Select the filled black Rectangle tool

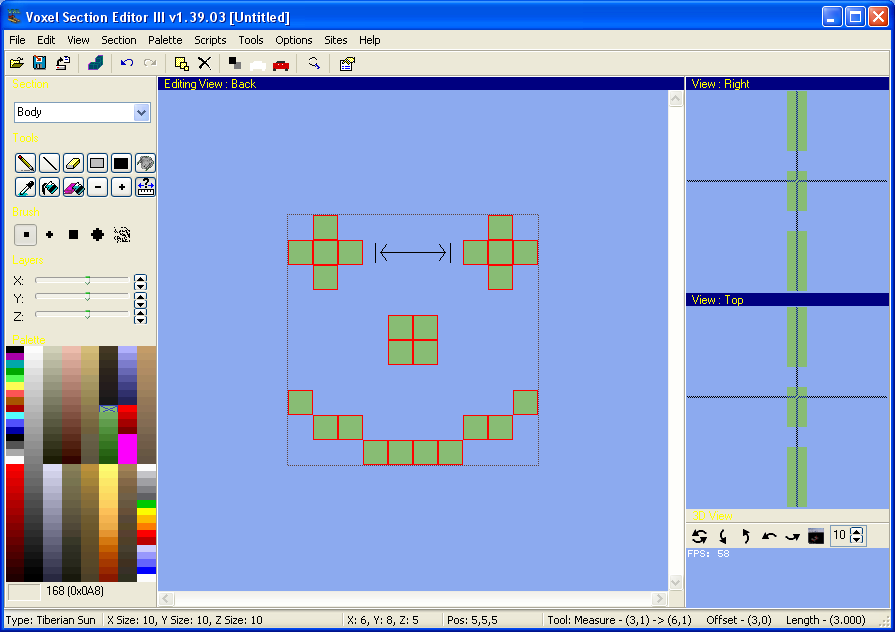(121, 163)
